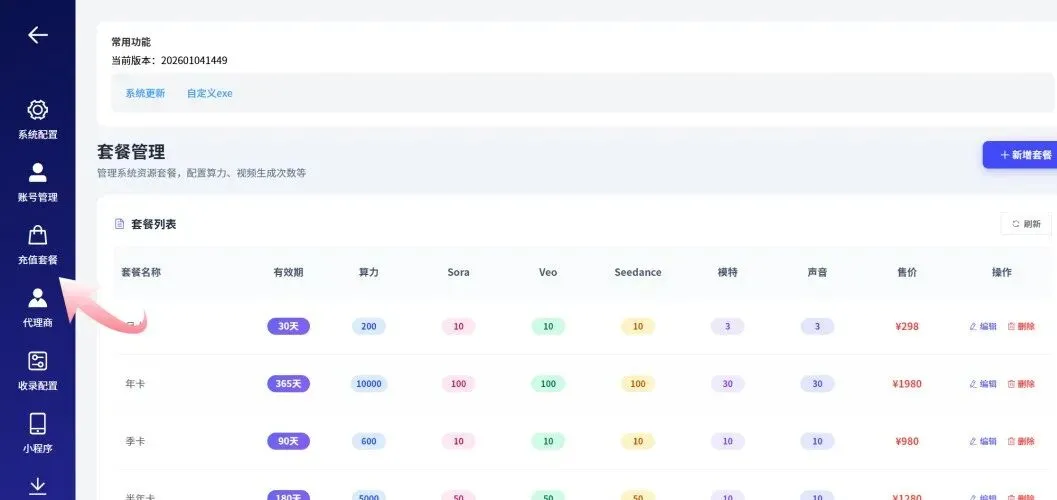The width and height of the screenshot is (1057, 500).
Task: Switch to 小程序 in the sidebar
Action: pyautogui.click(x=38, y=433)
